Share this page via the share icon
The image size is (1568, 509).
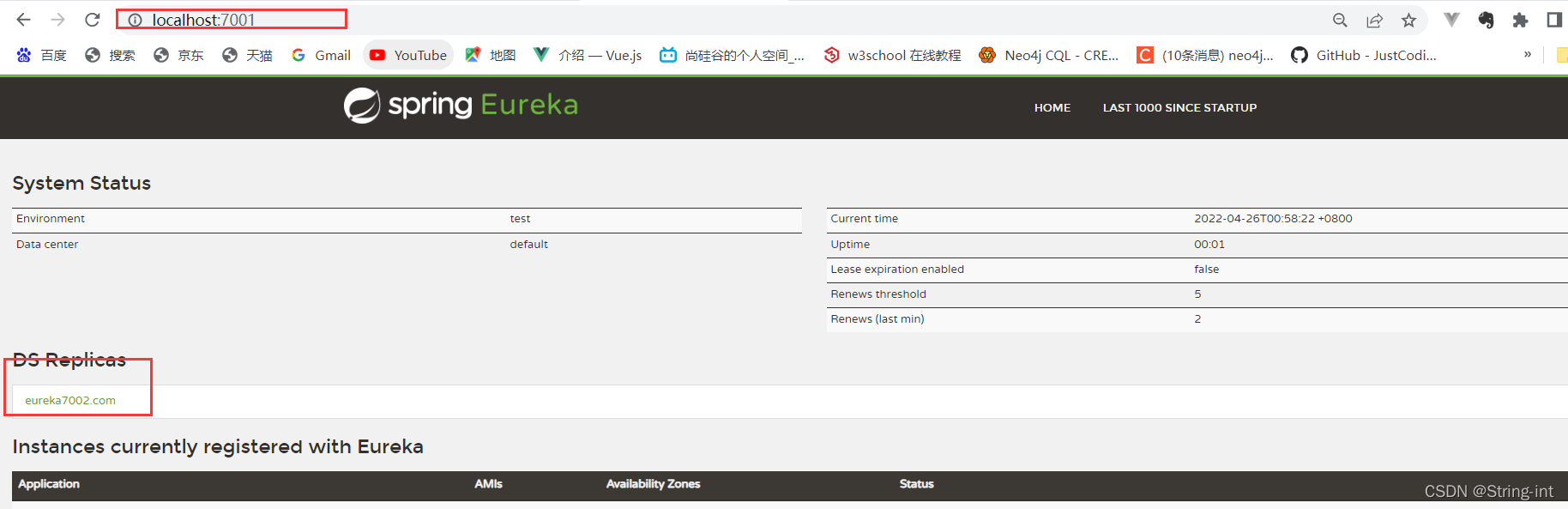click(x=1374, y=20)
